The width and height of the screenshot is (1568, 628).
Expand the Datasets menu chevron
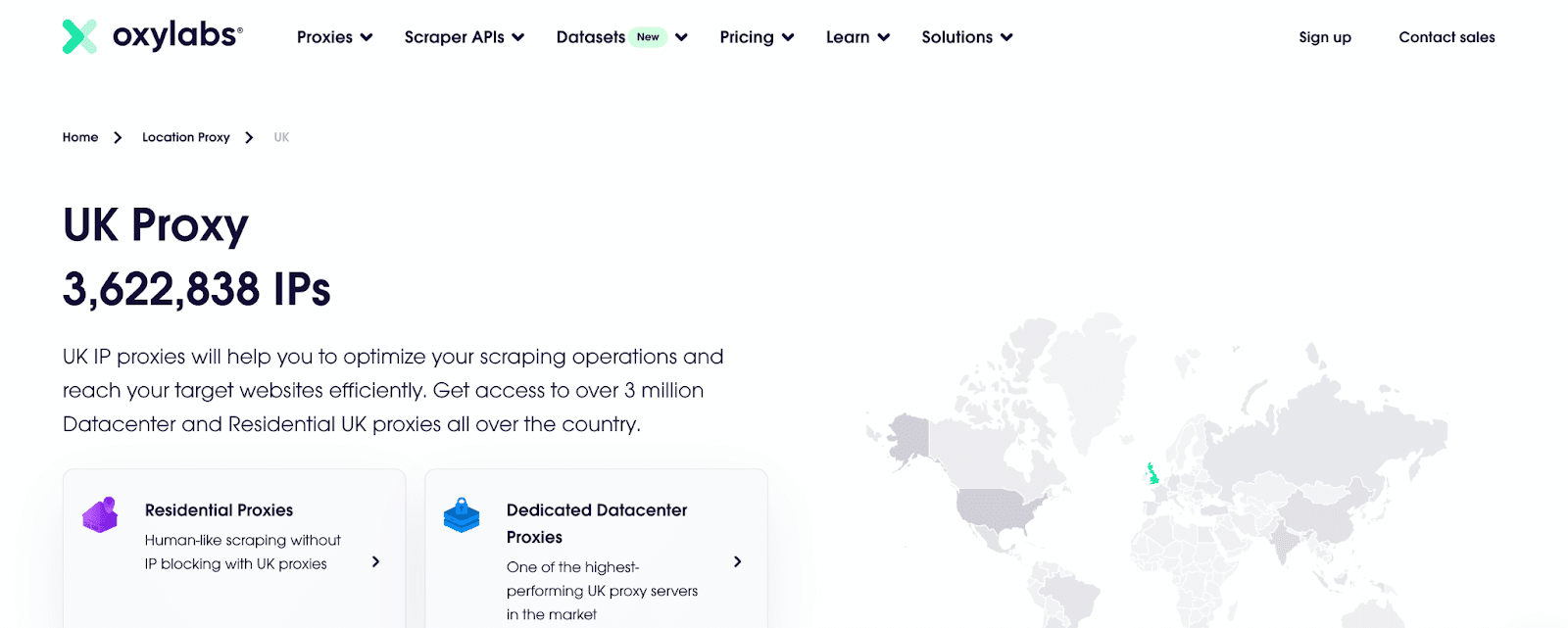682,37
